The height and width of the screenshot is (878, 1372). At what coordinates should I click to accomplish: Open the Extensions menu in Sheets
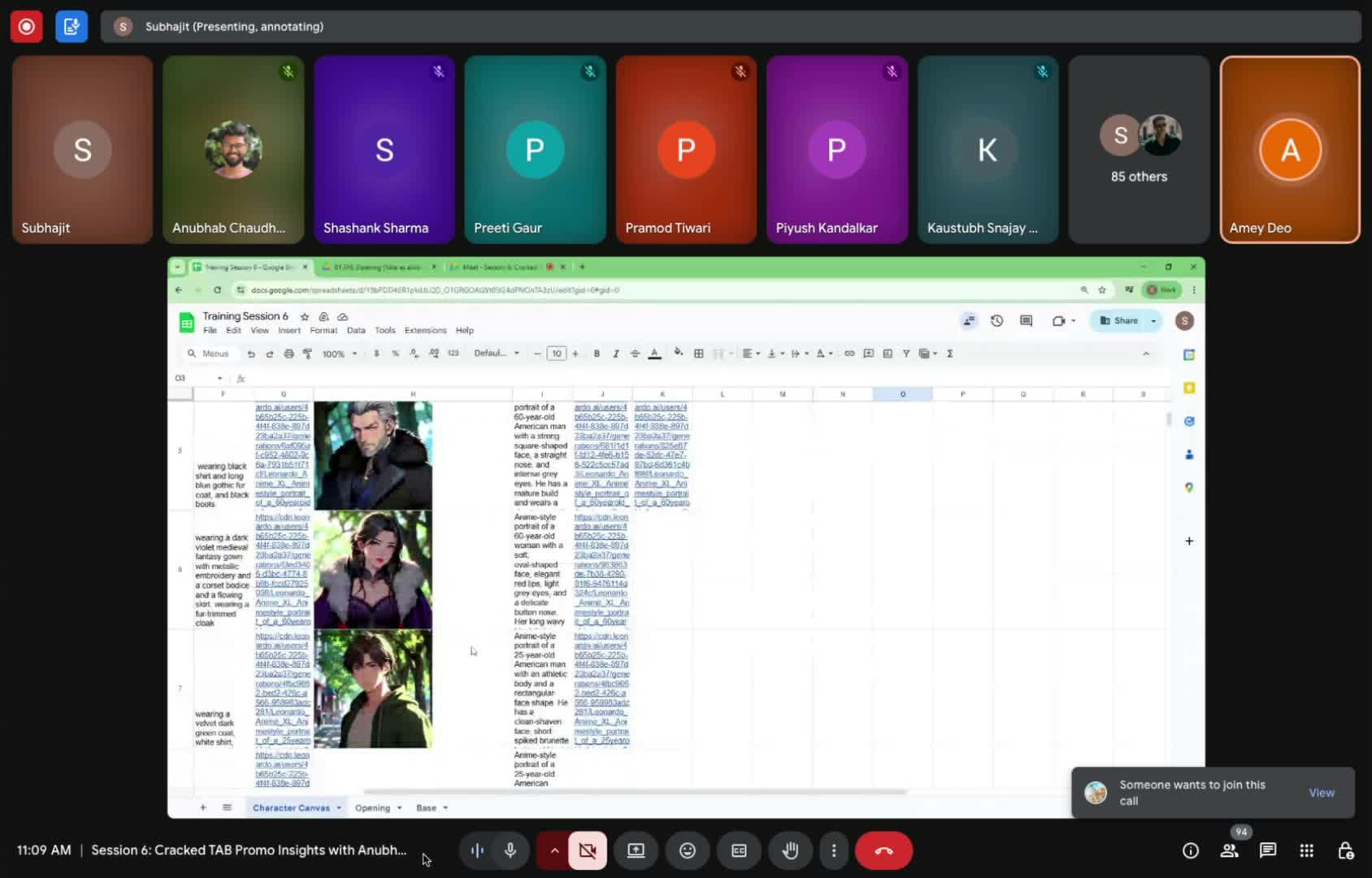425,330
